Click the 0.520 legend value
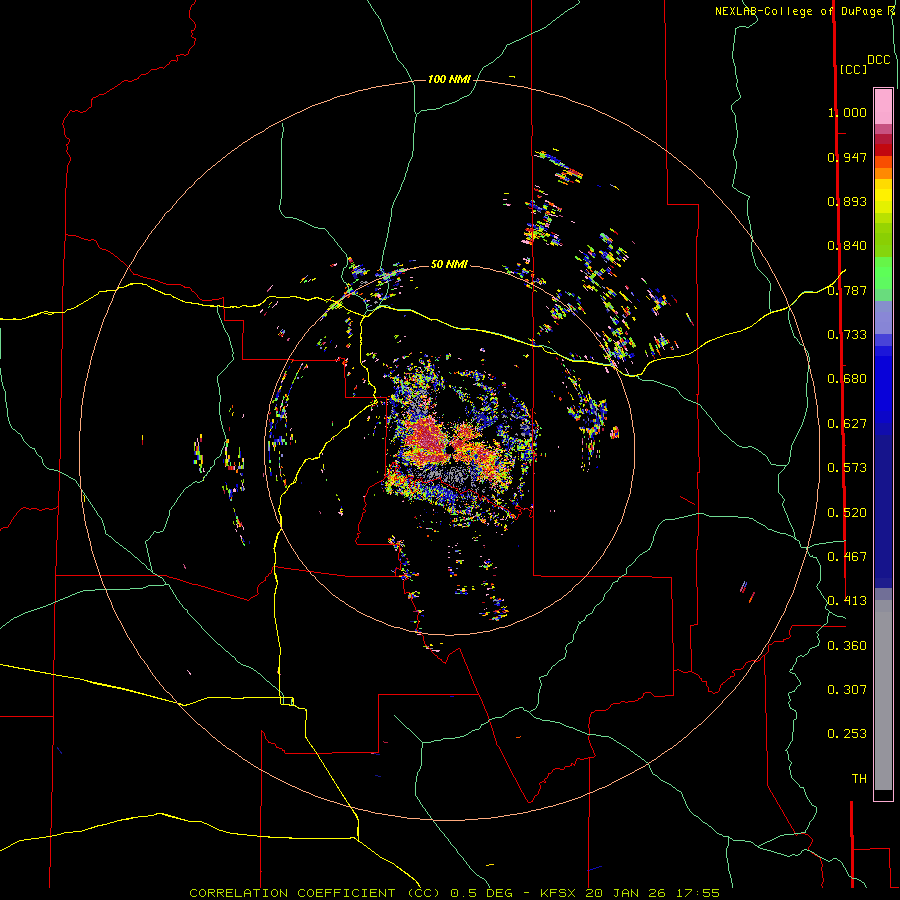The image size is (900, 900). pos(847,513)
